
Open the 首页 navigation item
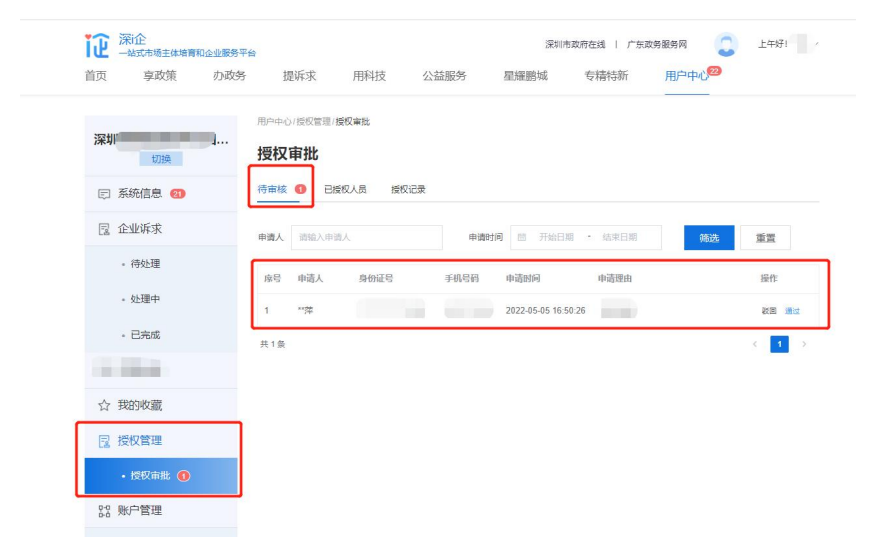click(x=96, y=76)
